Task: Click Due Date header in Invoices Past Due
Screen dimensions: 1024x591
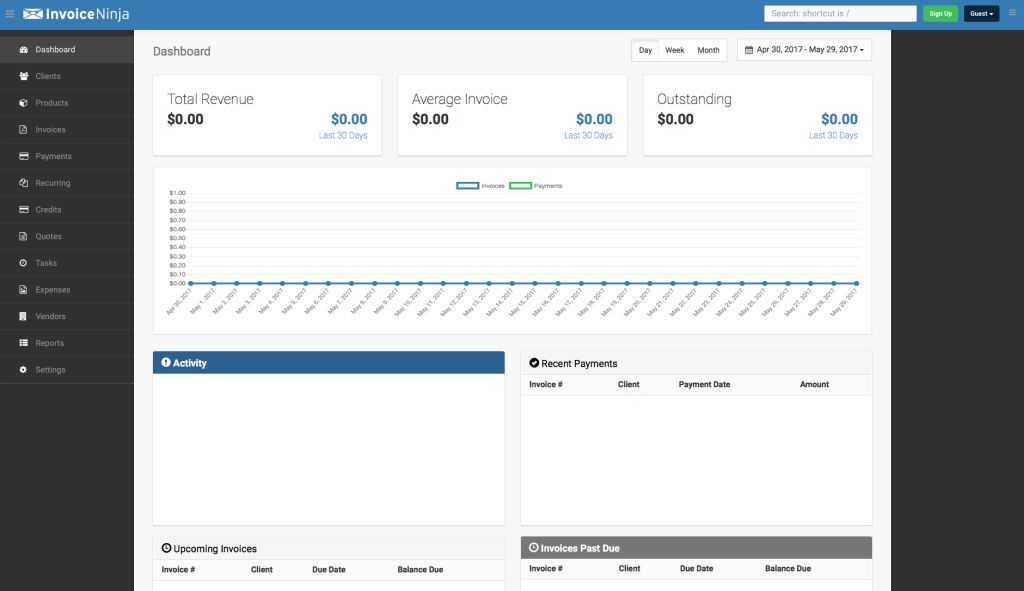Action: point(696,569)
